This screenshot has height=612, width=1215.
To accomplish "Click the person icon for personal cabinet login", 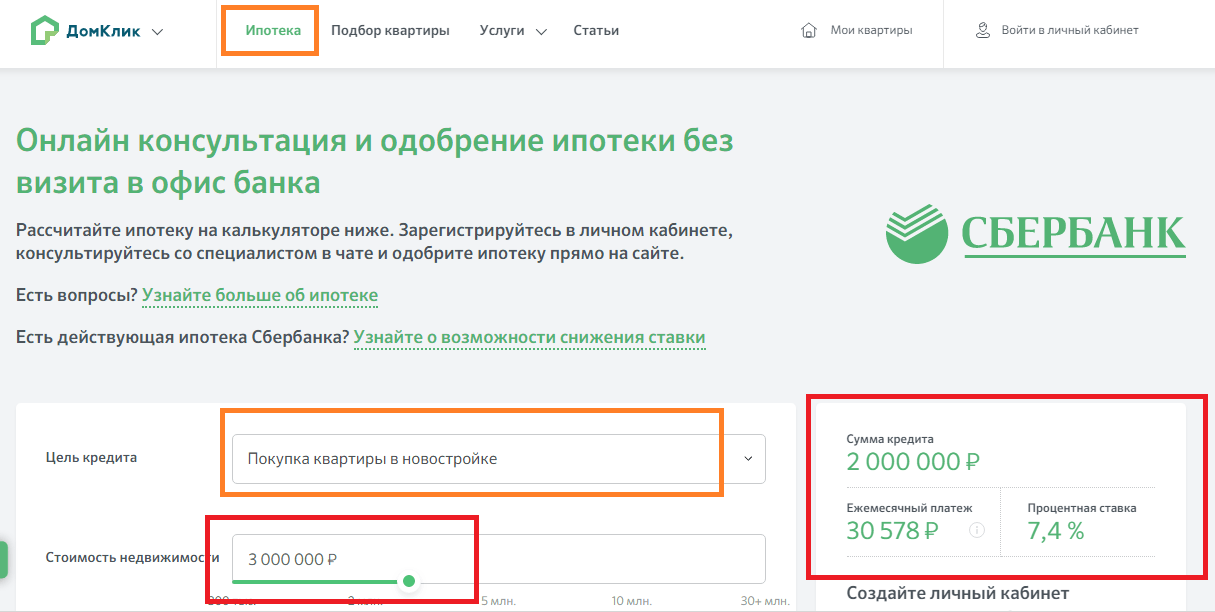I will point(983,31).
